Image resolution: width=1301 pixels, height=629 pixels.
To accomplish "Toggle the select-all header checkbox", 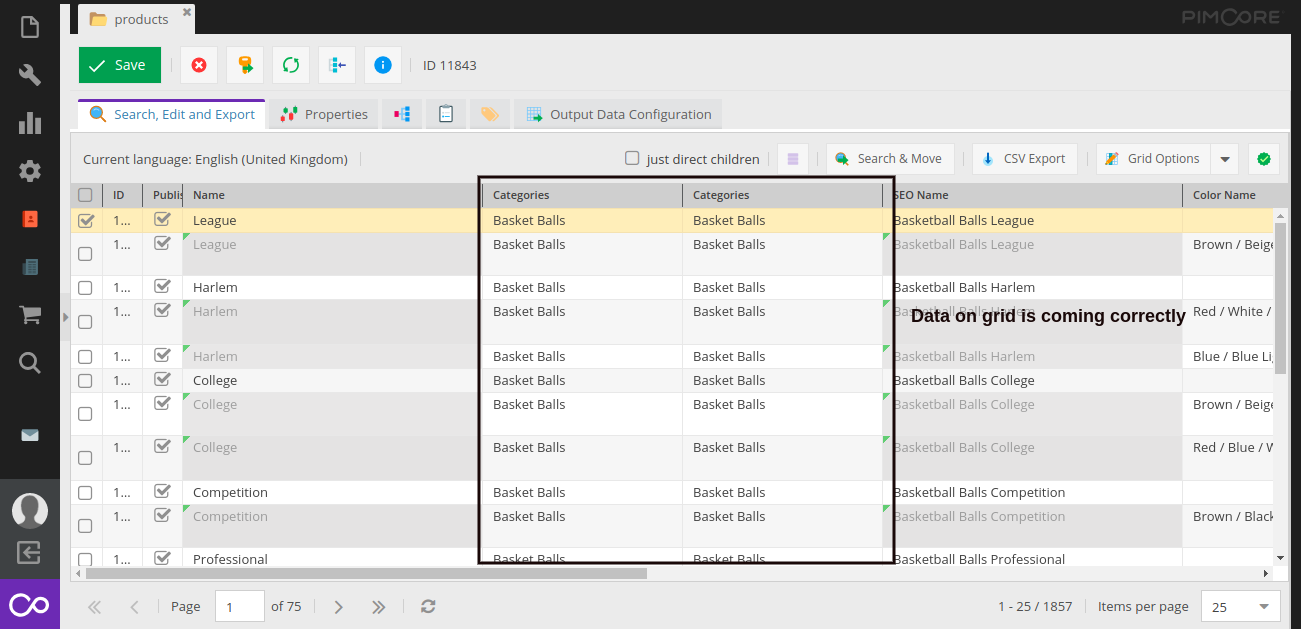I will click(x=85, y=195).
